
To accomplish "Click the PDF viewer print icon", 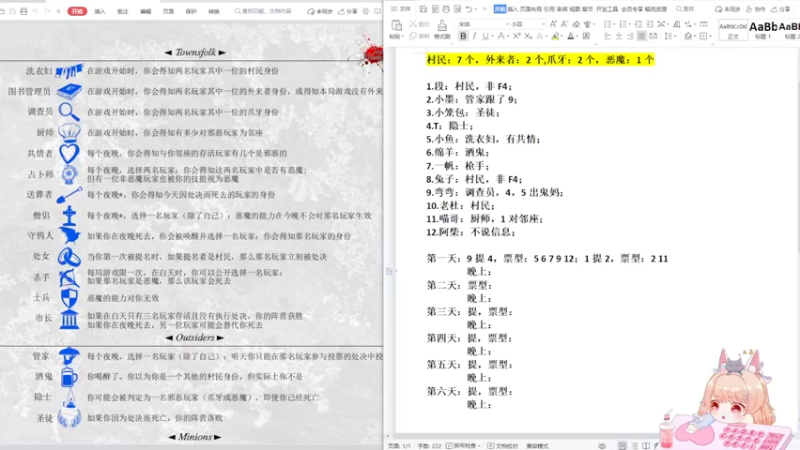I will pos(23,11).
